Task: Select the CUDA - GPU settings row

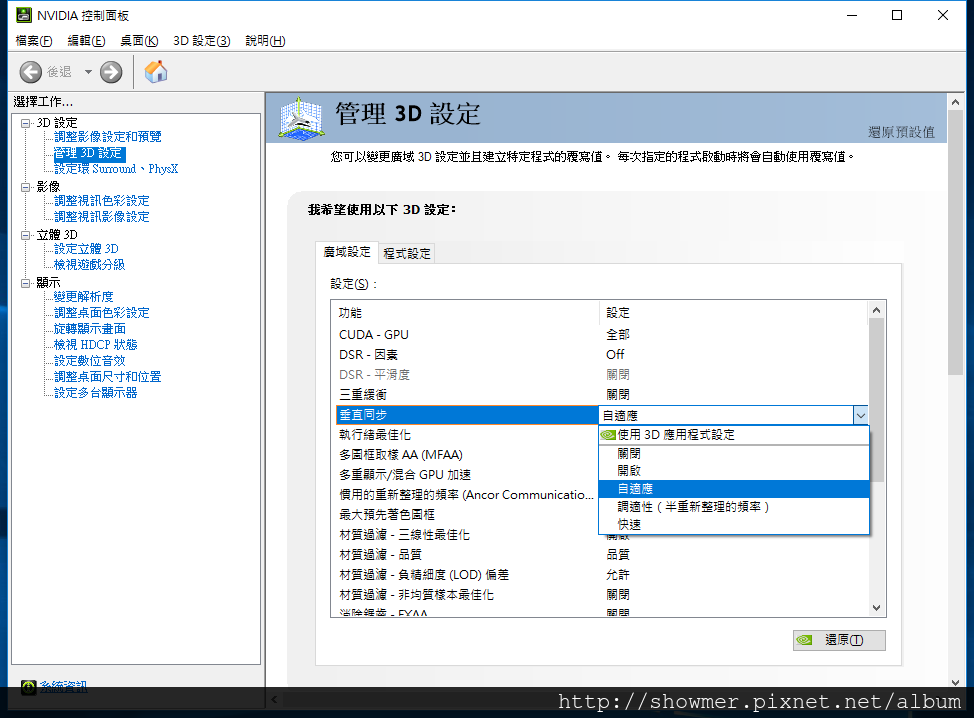Action: point(601,335)
